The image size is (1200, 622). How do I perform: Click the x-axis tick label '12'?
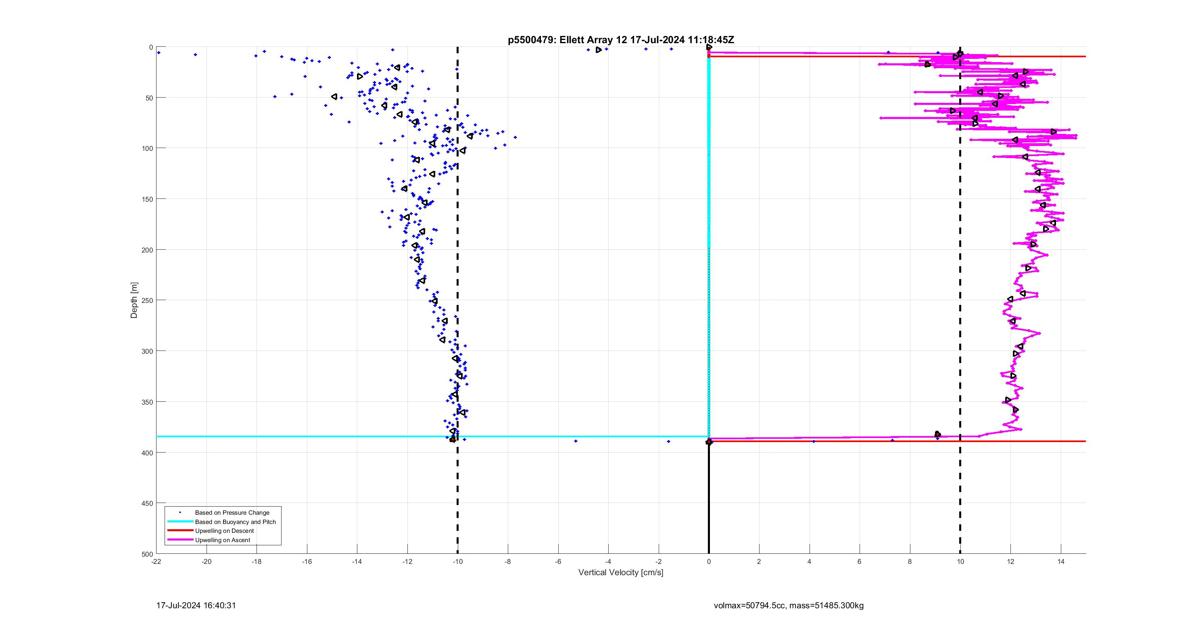click(1010, 561)
